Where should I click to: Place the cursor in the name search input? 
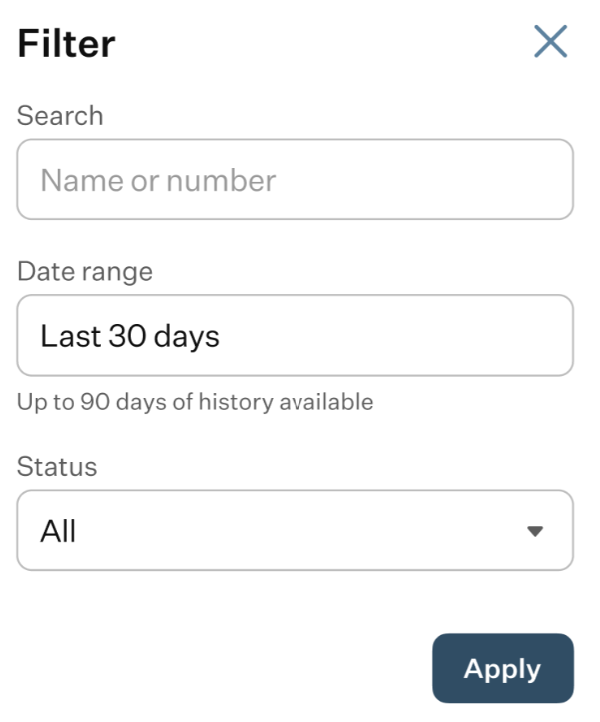pyautogui.click(x=295, y=179)
